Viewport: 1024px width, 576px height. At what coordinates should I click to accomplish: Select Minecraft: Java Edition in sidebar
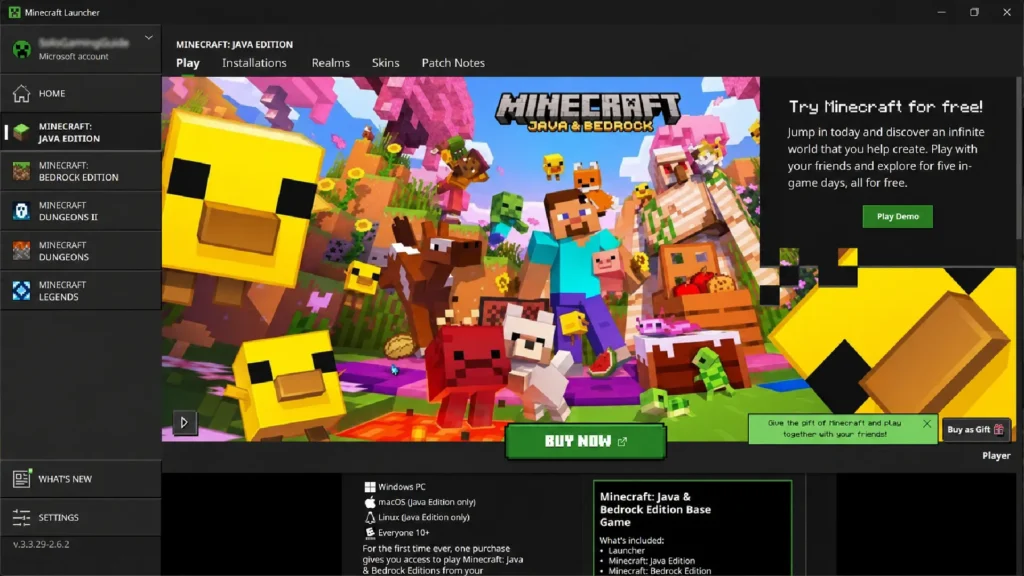tap(80, 133)
